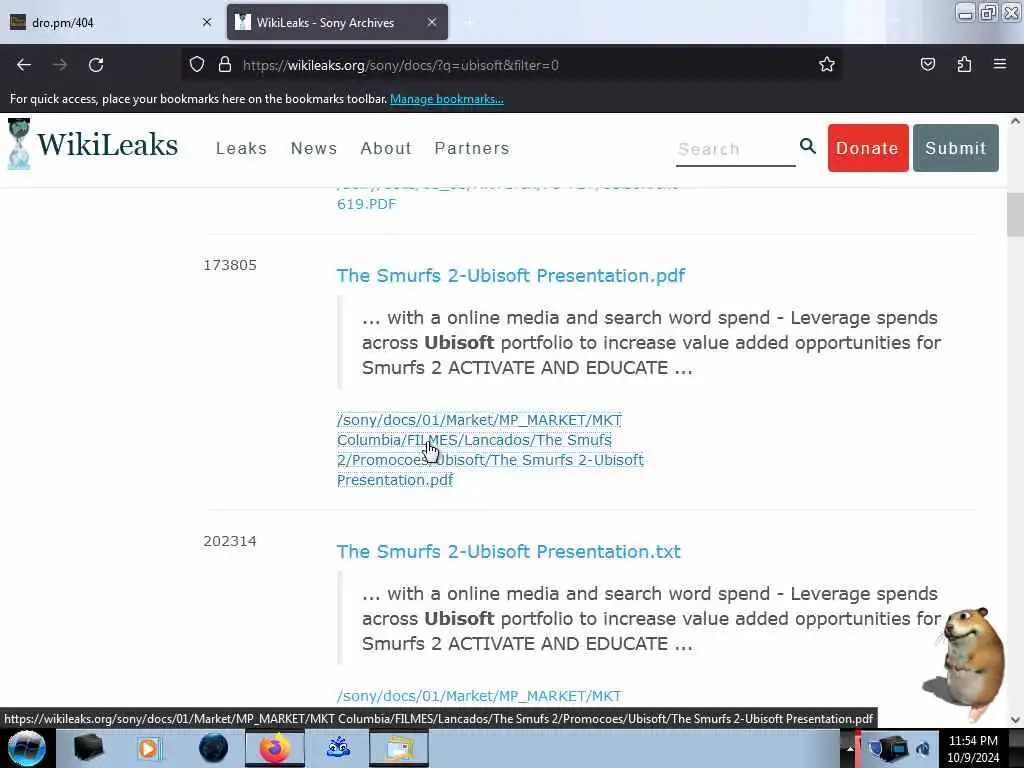Click the Submit button

click(955, 148)
